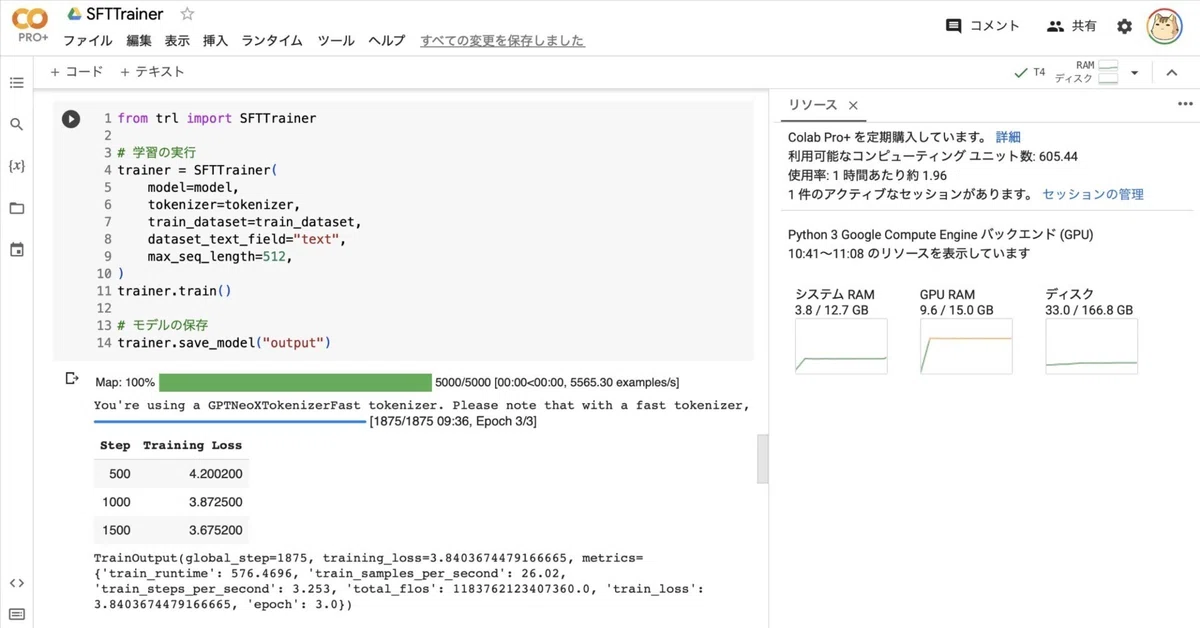This screenshot has height=628, width=1200.
Task: Open the settings gear icon
Action: click(x=1125, y=27)
